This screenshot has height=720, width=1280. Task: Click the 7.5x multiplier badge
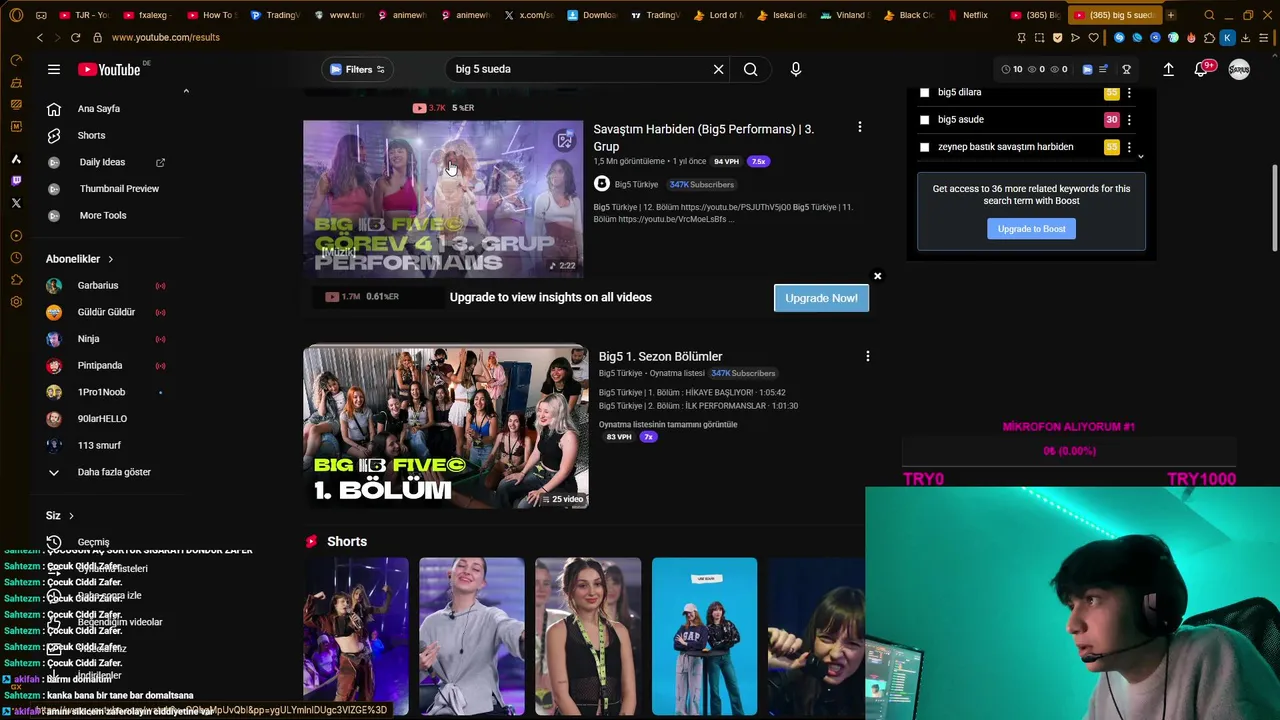[x=759, y=161]
